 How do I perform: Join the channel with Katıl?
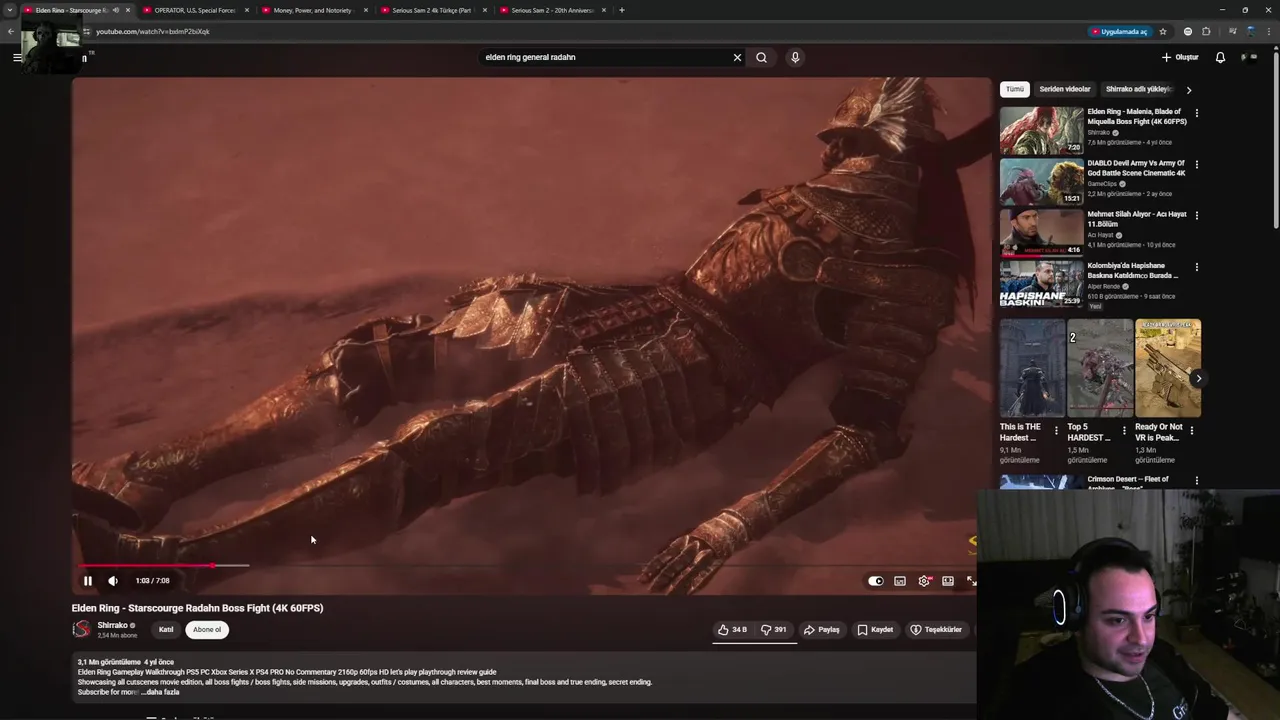166,630
